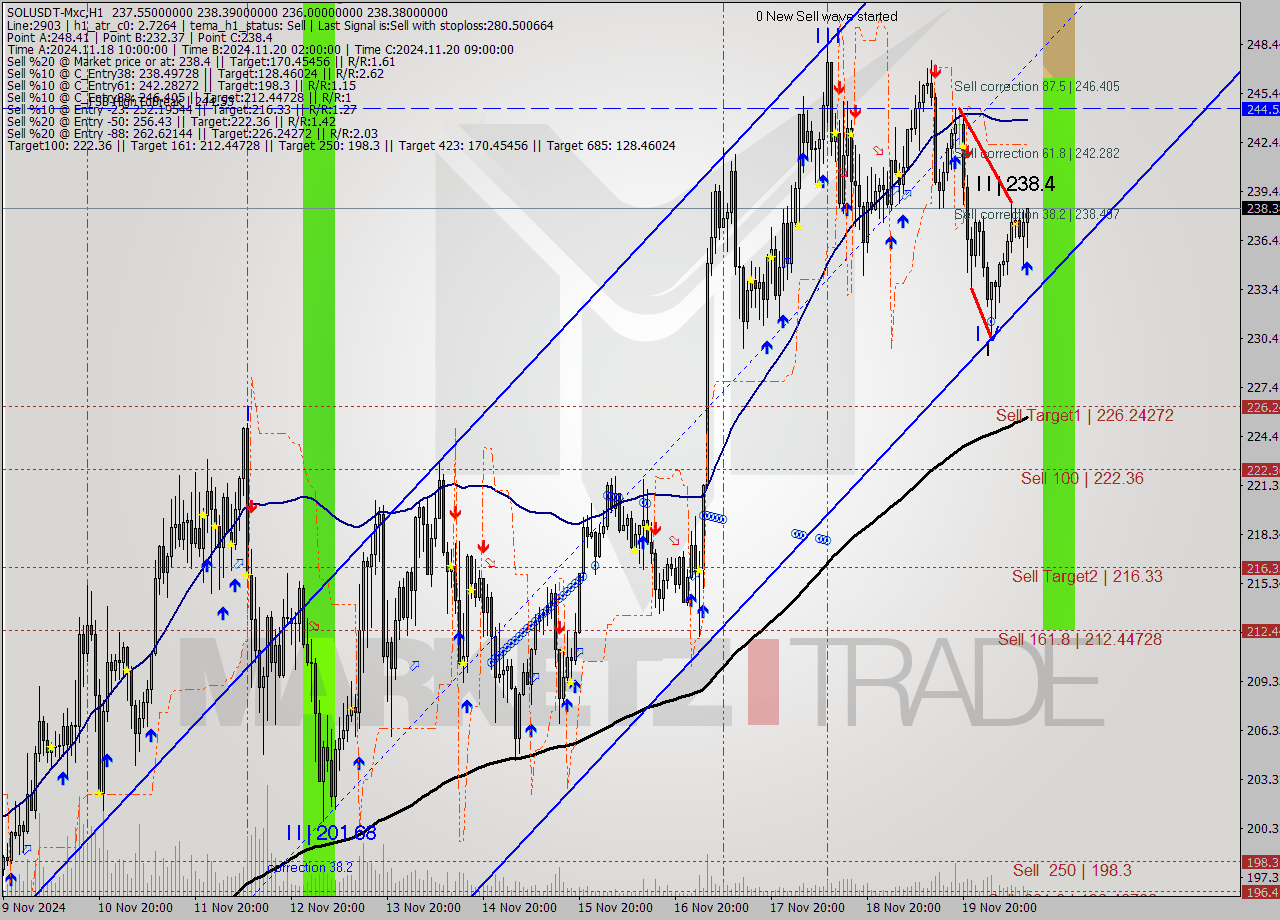Click the blue 'correction 38.2' label near the bottom

coord(309,867)
